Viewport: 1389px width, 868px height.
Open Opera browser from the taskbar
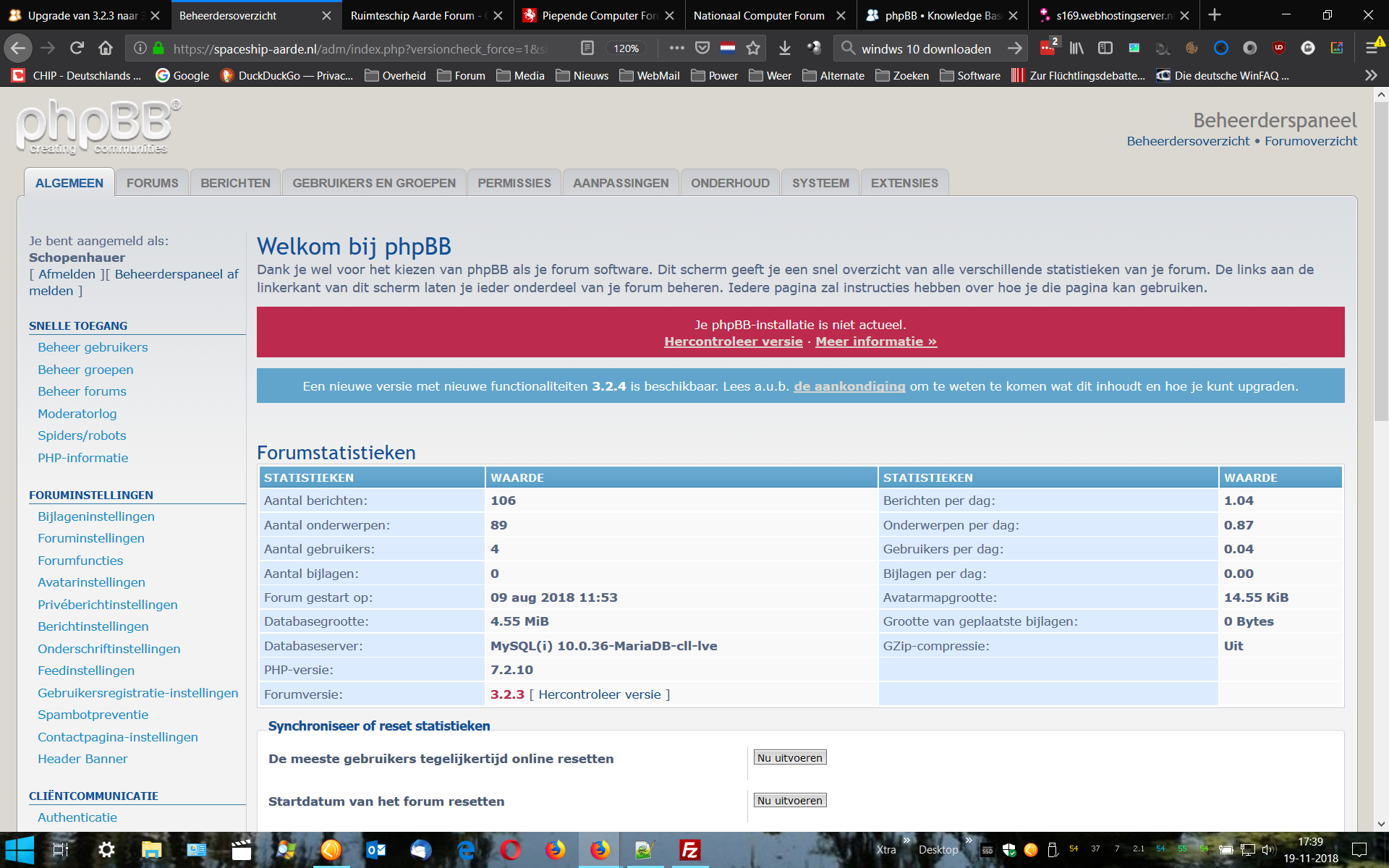click(x=510, y=850)
